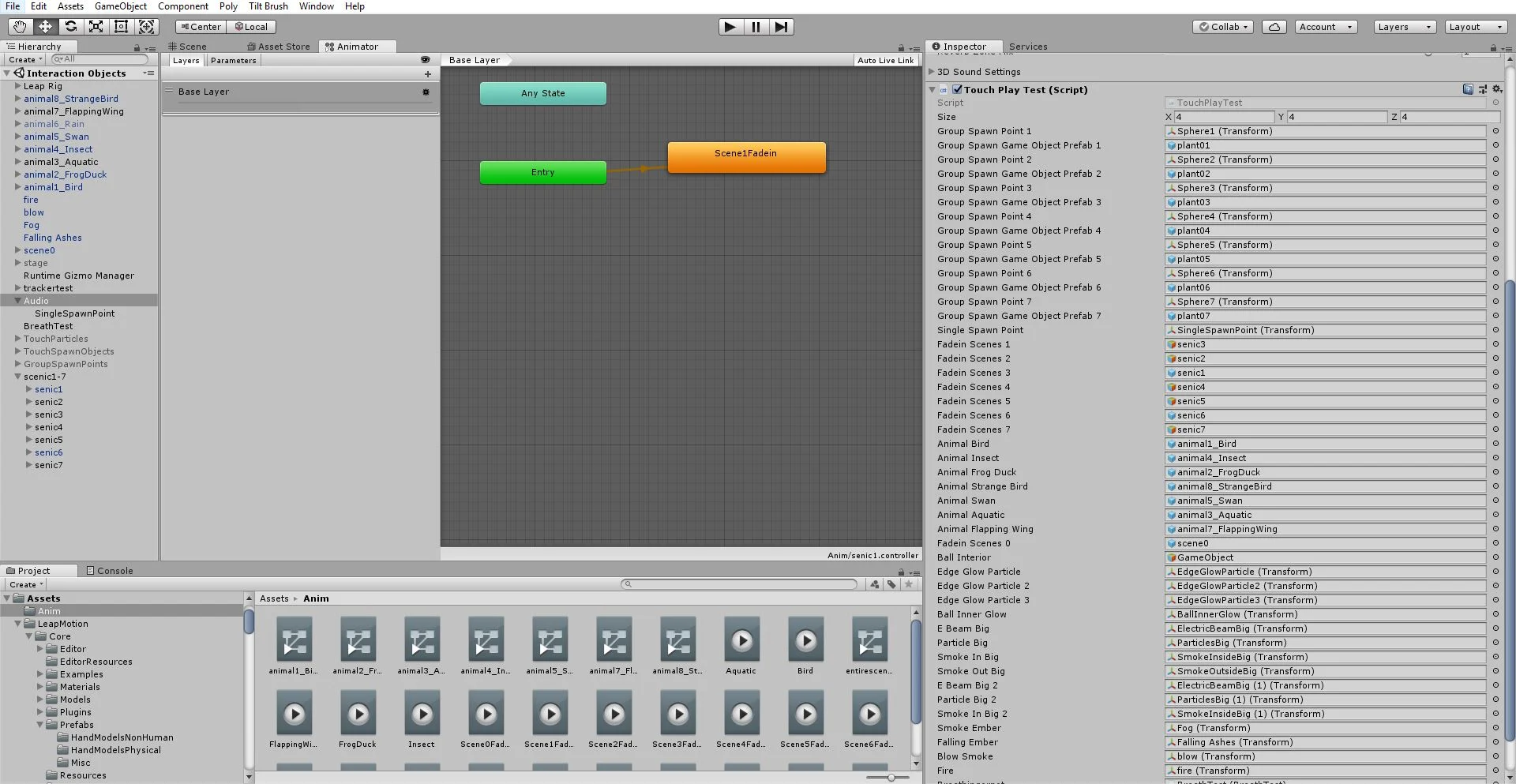Toggle Inspector panel lock icon
Viewport: 1516px width, 784px height.
coord(1493,47)
